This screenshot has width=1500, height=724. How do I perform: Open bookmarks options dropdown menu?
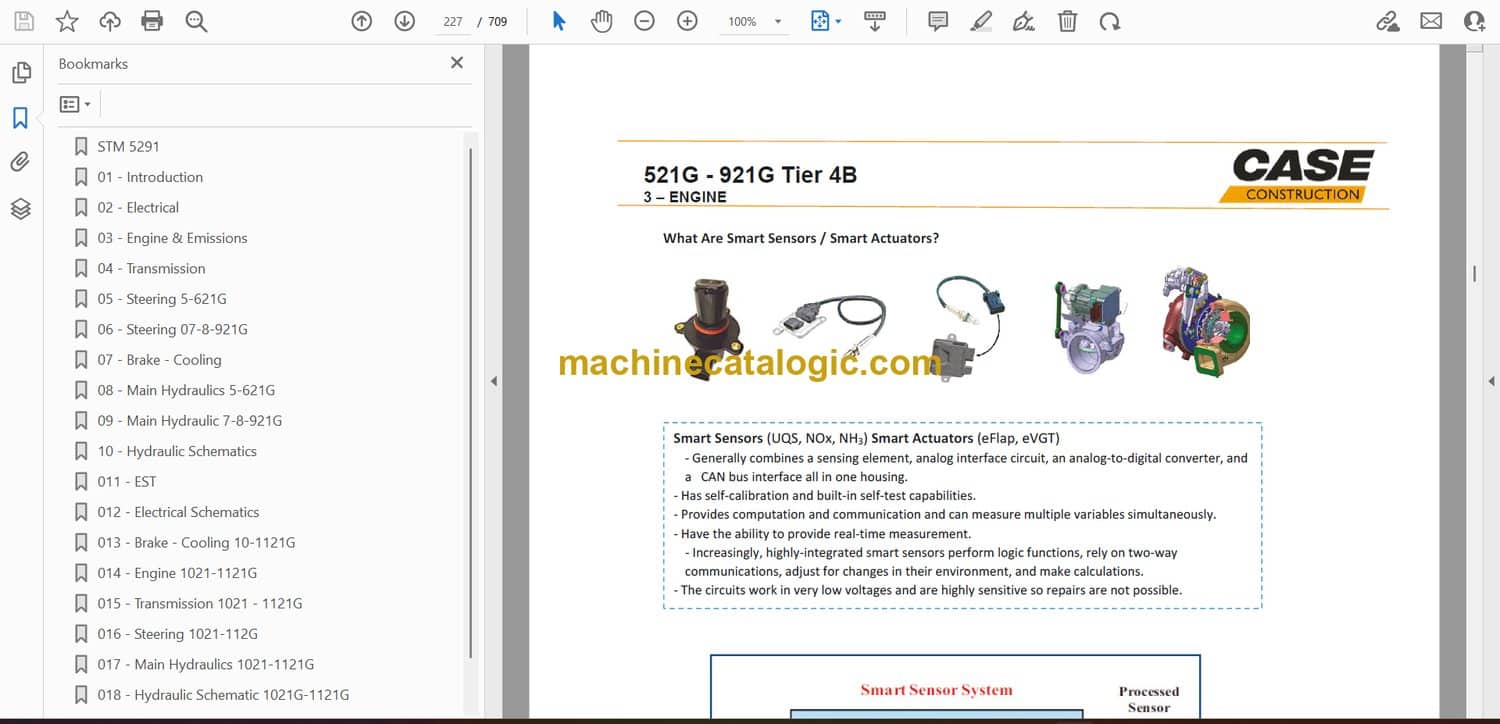click(75, 104)
